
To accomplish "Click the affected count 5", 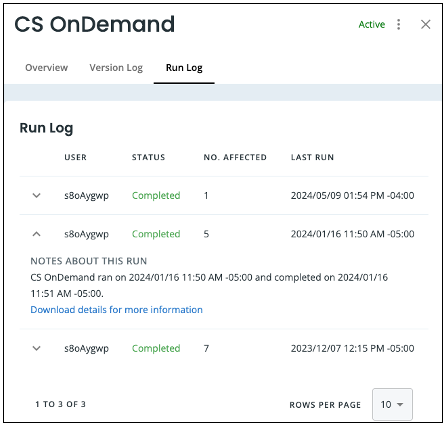I will pos(206,234).
